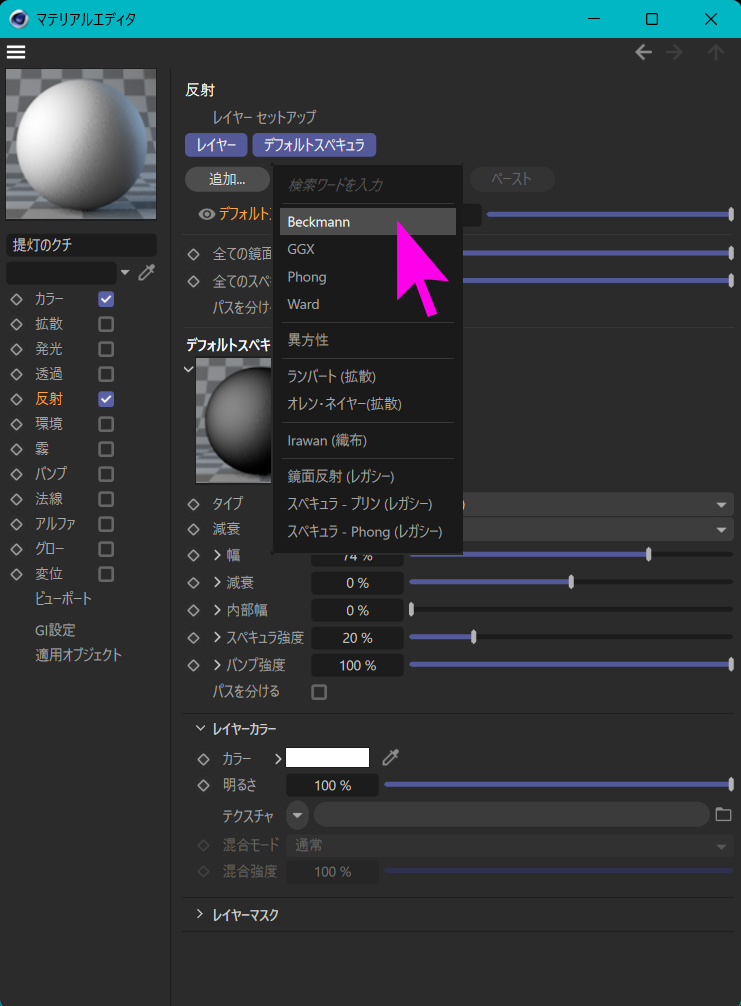Enable the 発光 channel checkbox
This screenshot has width=741, height=1006.
click(x=106, y=349)
